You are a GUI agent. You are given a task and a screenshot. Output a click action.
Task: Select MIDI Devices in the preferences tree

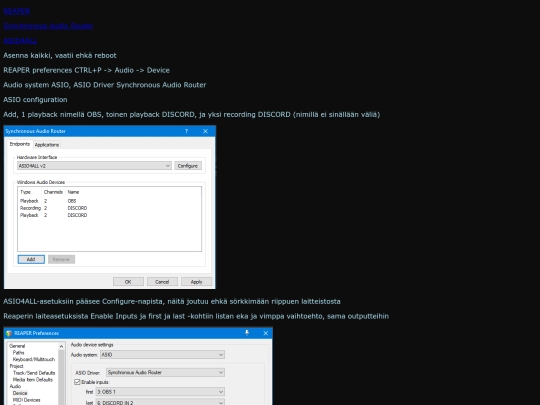27,400
